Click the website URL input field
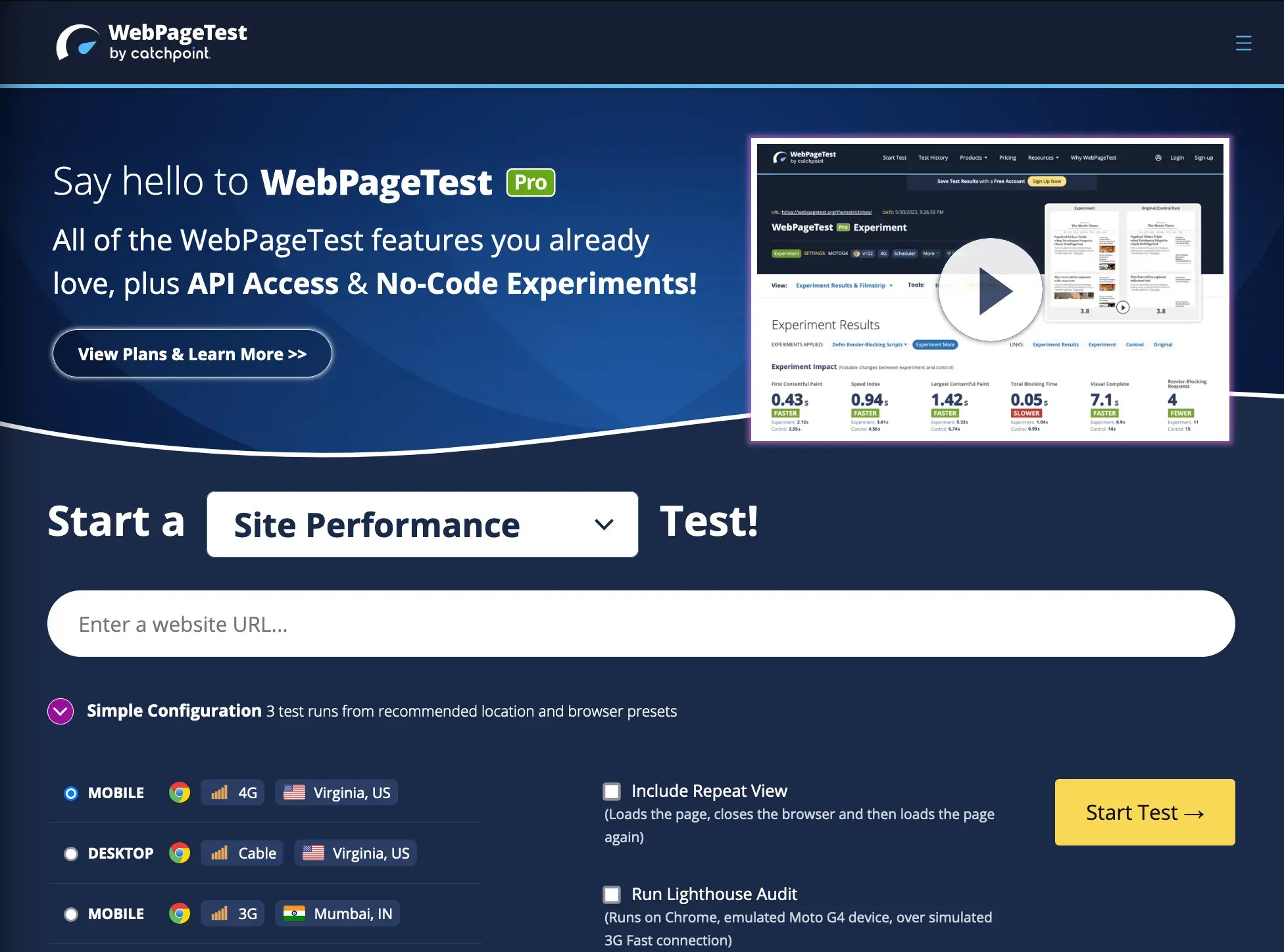The image size is (1284, 952). (x=641, y=624)
